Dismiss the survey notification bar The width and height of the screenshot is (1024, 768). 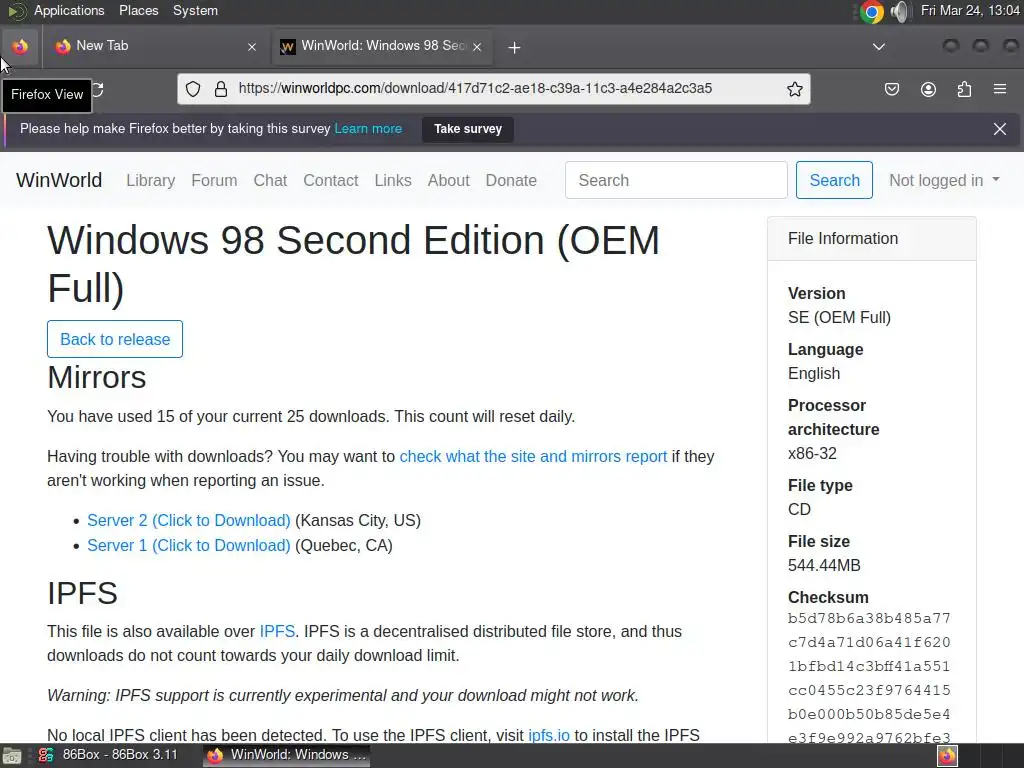(x=1000, y=129)
